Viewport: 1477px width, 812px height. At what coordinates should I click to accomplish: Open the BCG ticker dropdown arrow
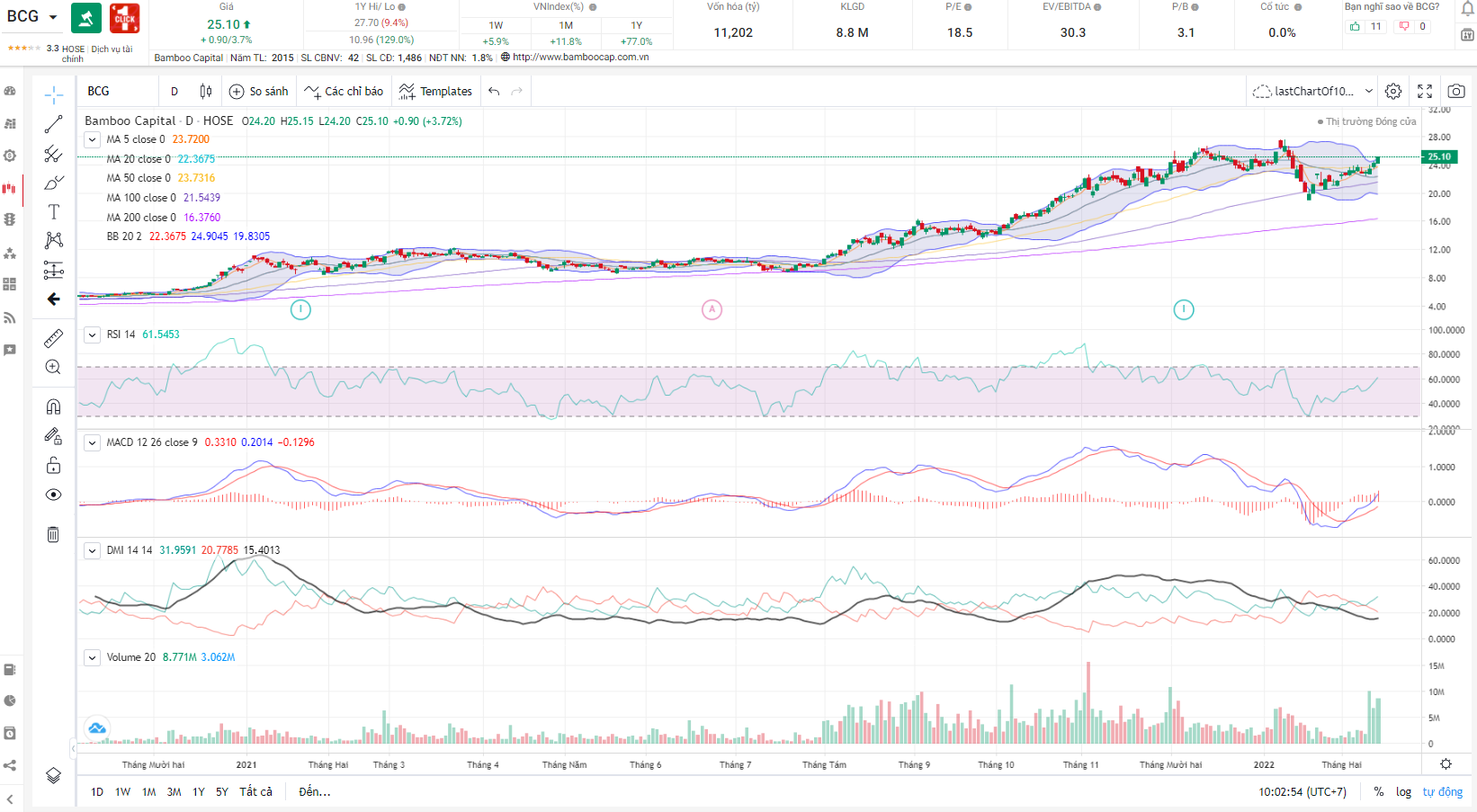click(53, 17)
